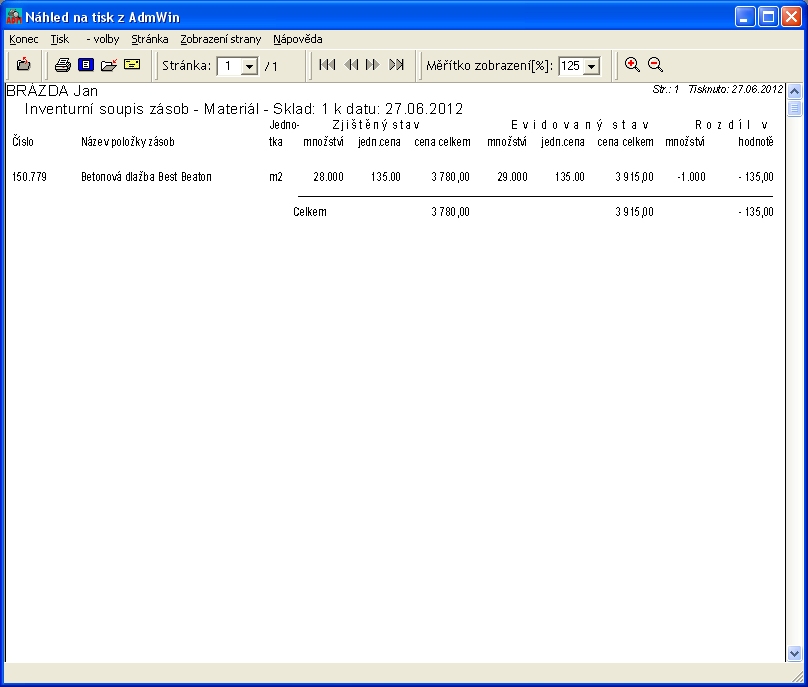Click the blue document page icon

tap(86, 65)
